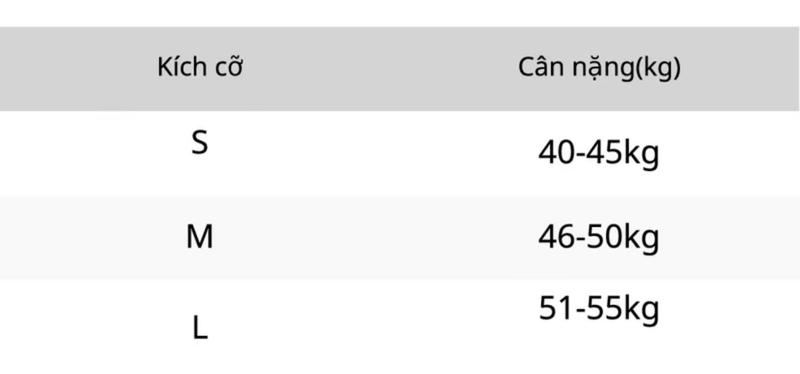Click the gray table header row
This screenshot has height=374, width=800.
399,69
